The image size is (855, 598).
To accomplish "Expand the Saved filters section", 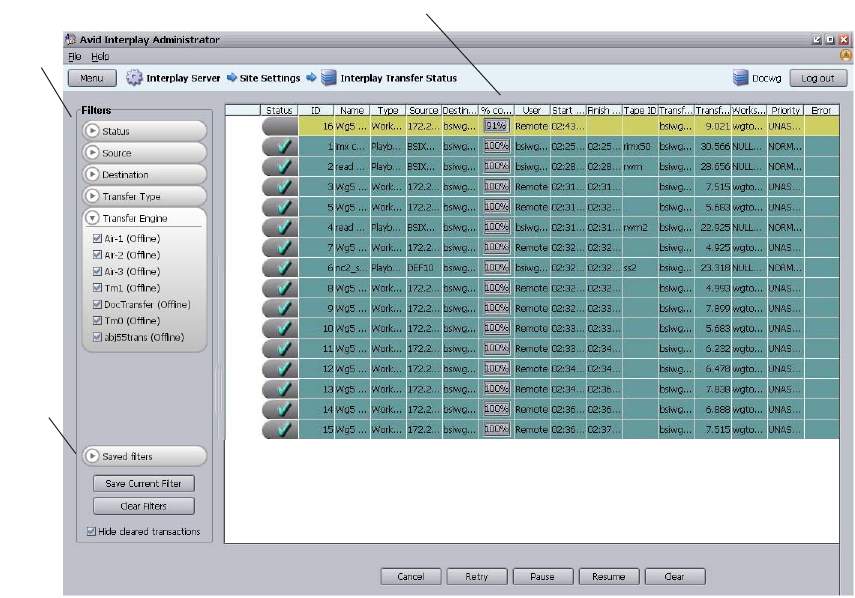I will click(x=92, y=456).
